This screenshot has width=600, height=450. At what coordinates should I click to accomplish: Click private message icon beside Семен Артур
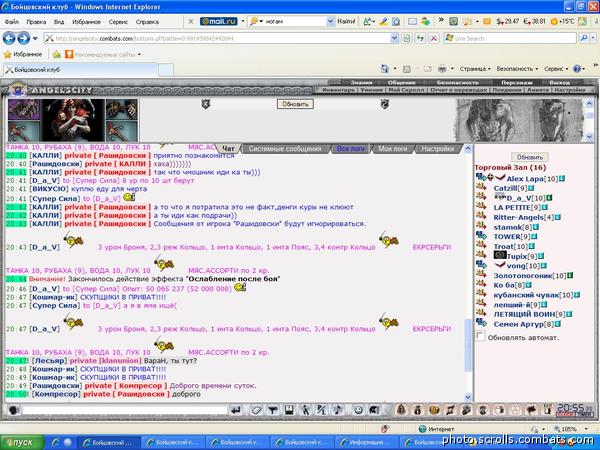click(x=481, y=323)
